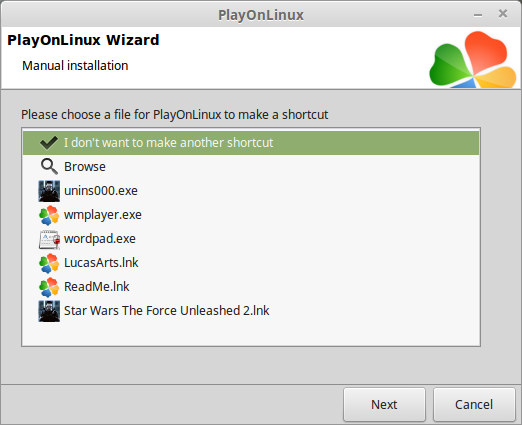Select the ReadMe.lnk entry
522x425 pixels.
[251, 287]
